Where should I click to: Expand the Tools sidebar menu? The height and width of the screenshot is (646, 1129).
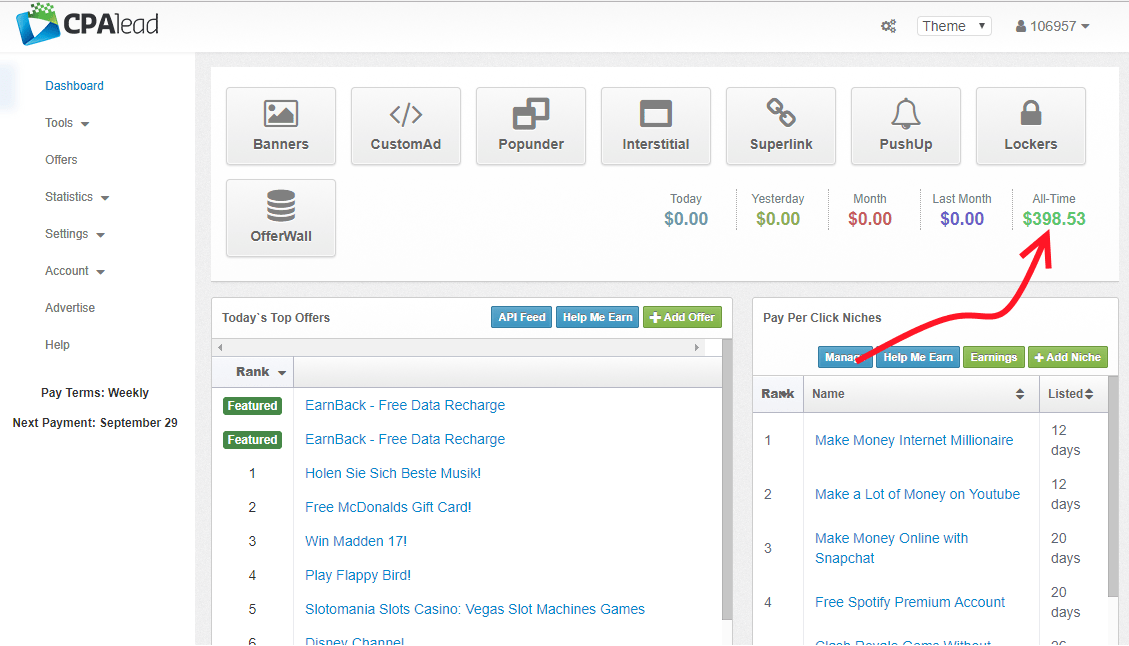67,123
